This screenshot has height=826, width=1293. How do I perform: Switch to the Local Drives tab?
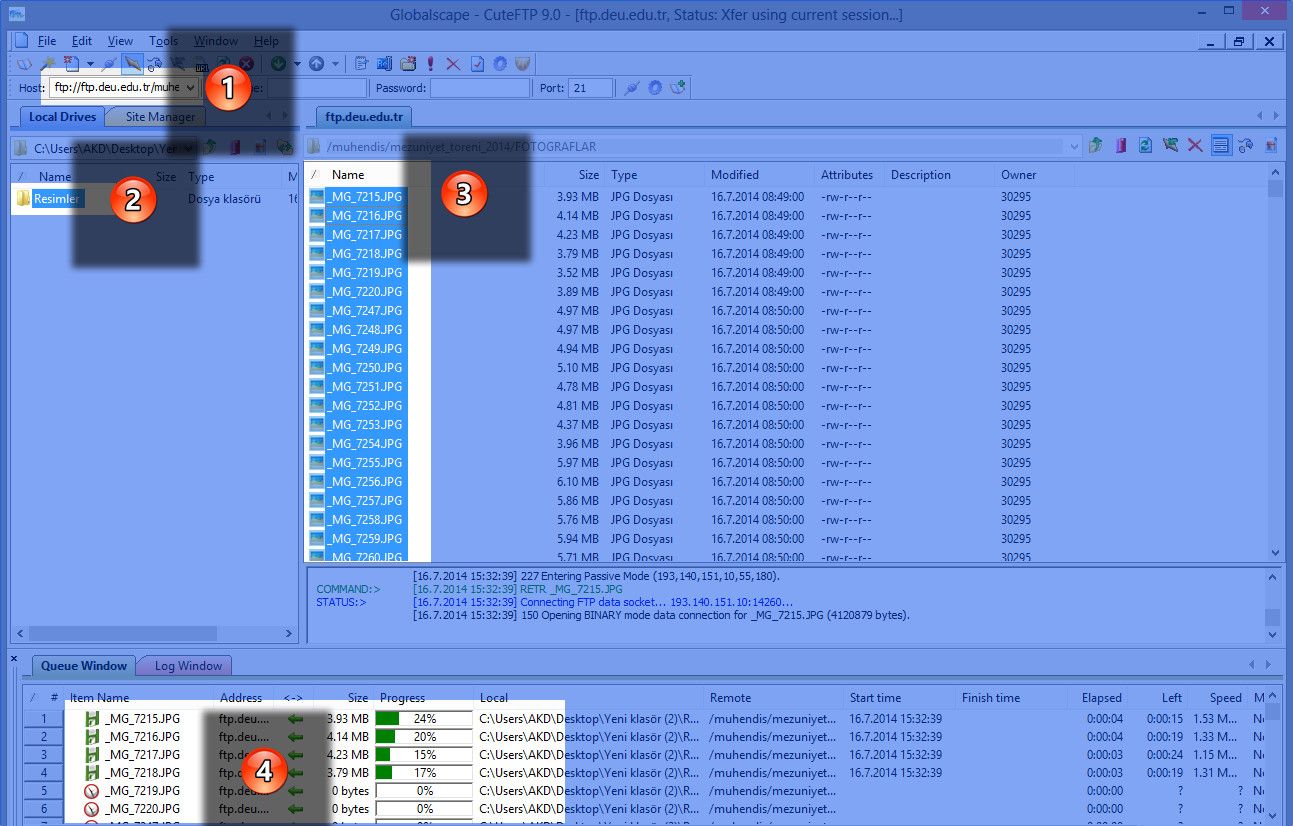coord(62,117)
